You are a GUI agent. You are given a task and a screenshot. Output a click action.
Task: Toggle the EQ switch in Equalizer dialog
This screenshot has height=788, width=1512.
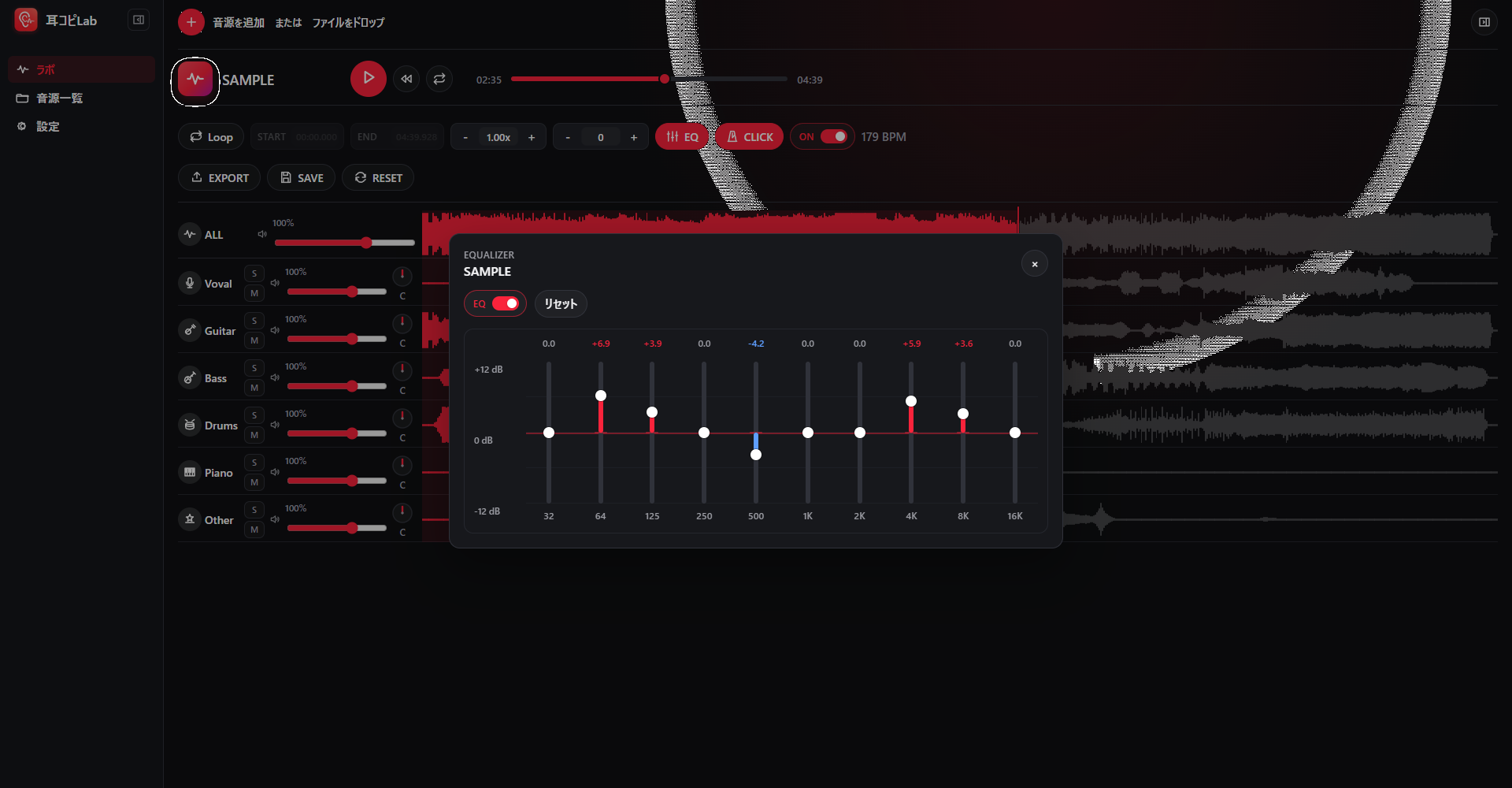tap(506, 303)
